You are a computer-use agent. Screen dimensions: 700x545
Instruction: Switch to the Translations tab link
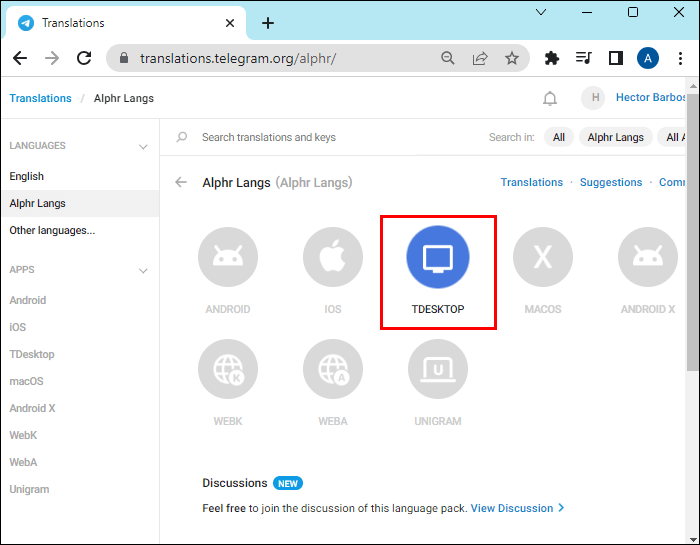coord(531,182)
